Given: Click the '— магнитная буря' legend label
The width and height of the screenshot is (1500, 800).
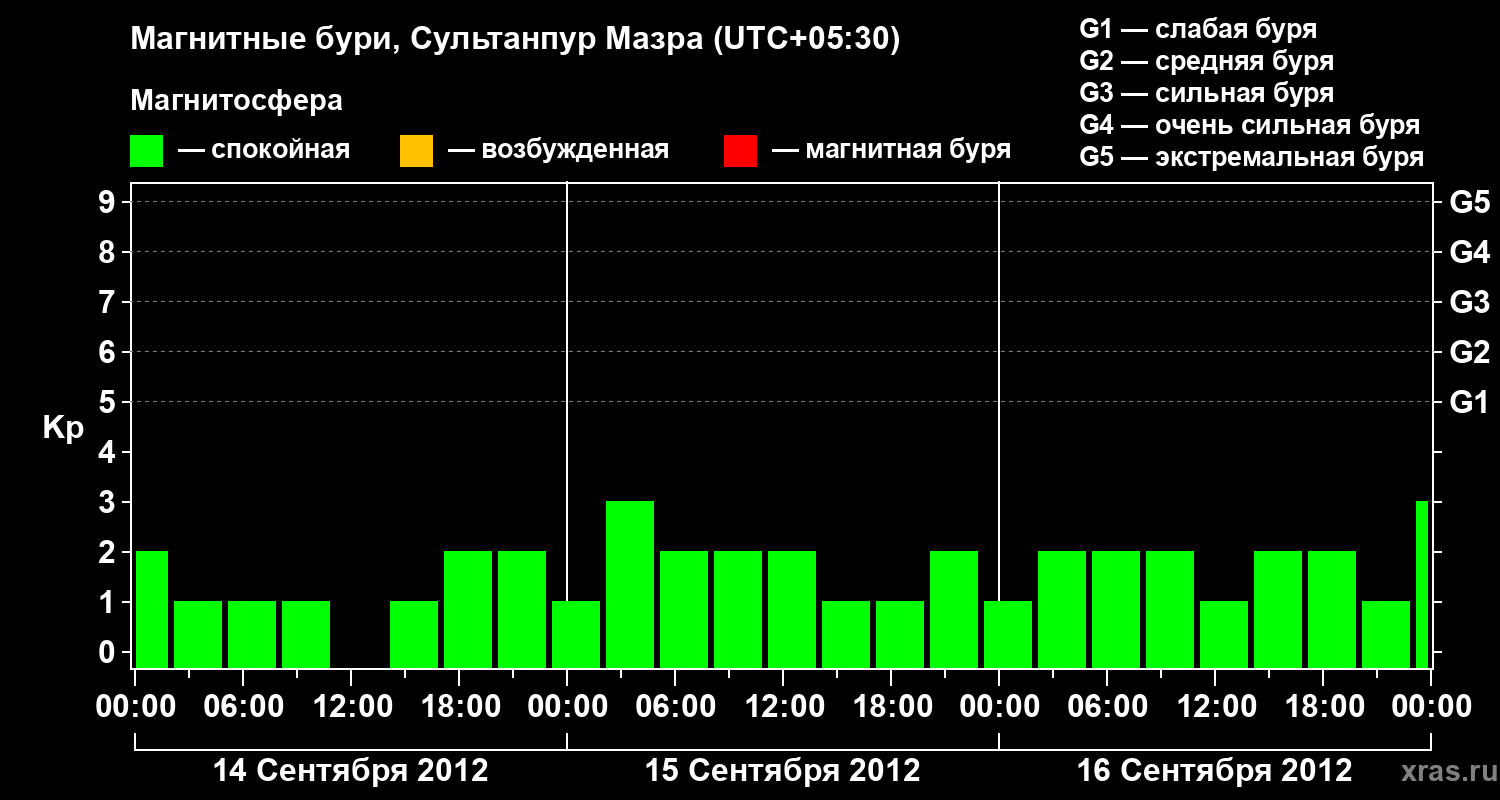Looking at the screenshot, I should [x=892, y=151].
